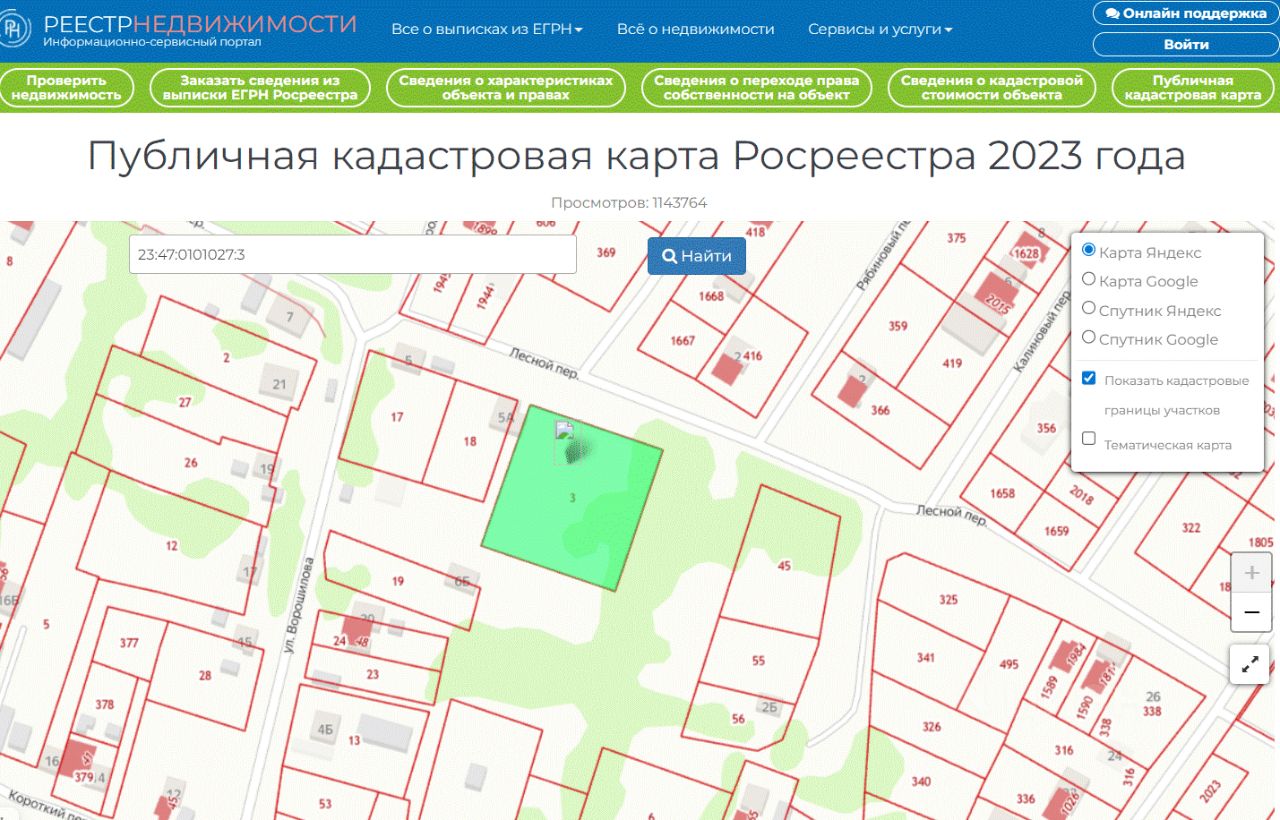Open the Сервисы и услуги dropdown
This screenshot has height=820, width=1280.
(880, 30)
